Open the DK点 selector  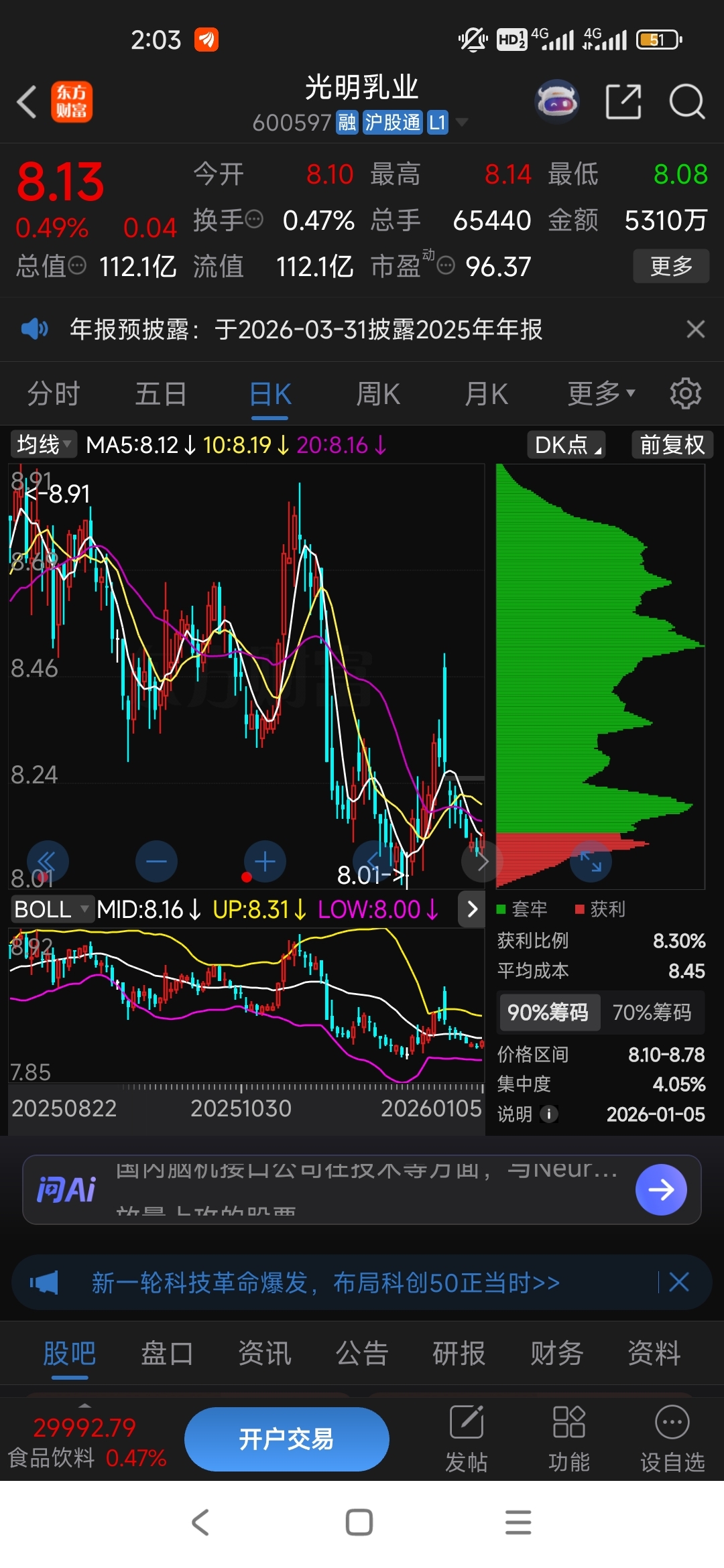(x=567, y=444)
